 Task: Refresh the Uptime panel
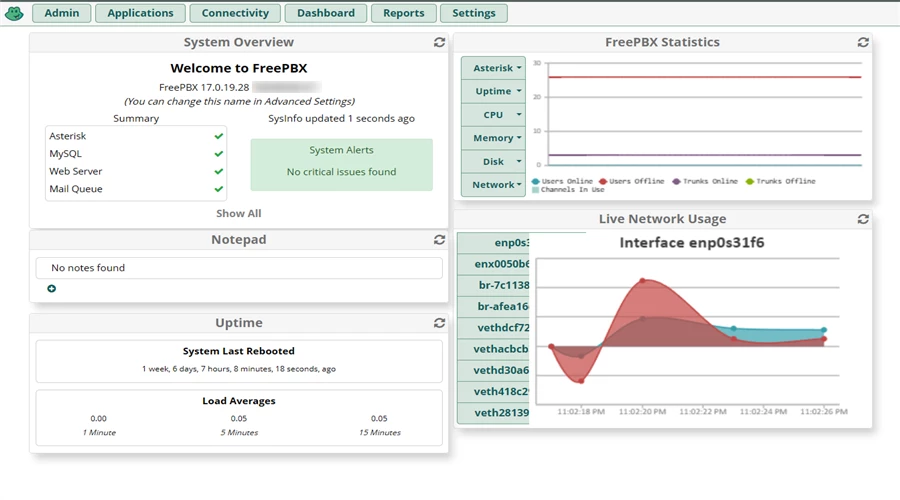click(439, 323)
